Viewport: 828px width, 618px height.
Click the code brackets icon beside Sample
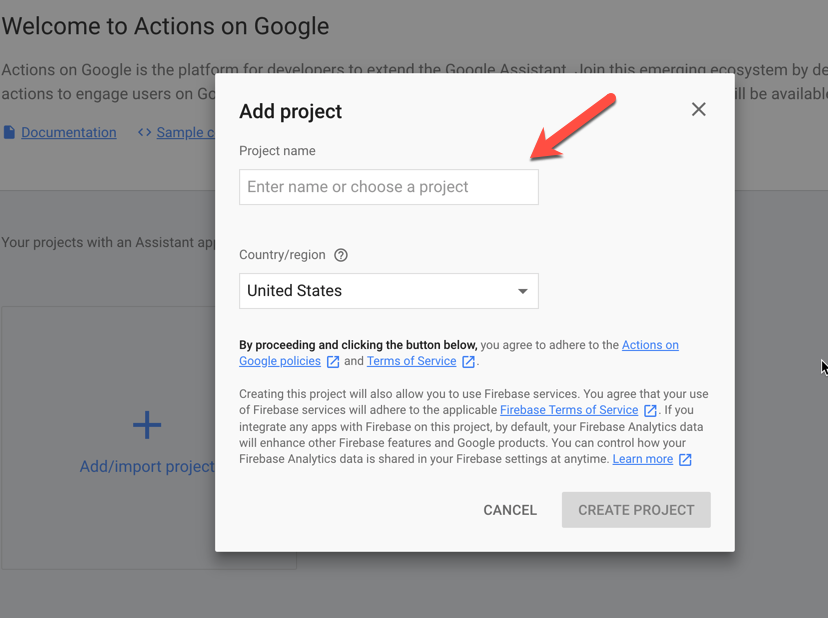pos(144,132)
